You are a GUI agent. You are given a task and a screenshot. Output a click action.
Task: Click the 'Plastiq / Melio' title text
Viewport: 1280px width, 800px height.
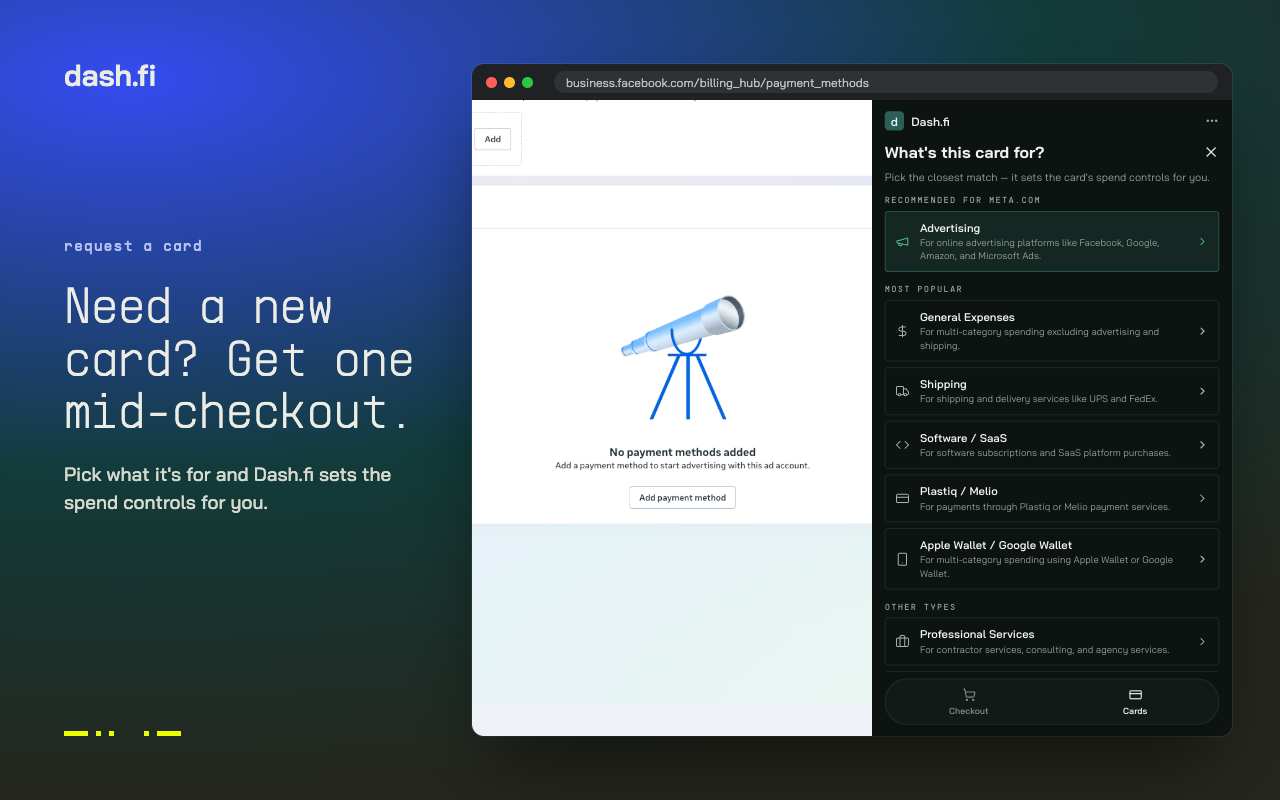coord(959,491)
